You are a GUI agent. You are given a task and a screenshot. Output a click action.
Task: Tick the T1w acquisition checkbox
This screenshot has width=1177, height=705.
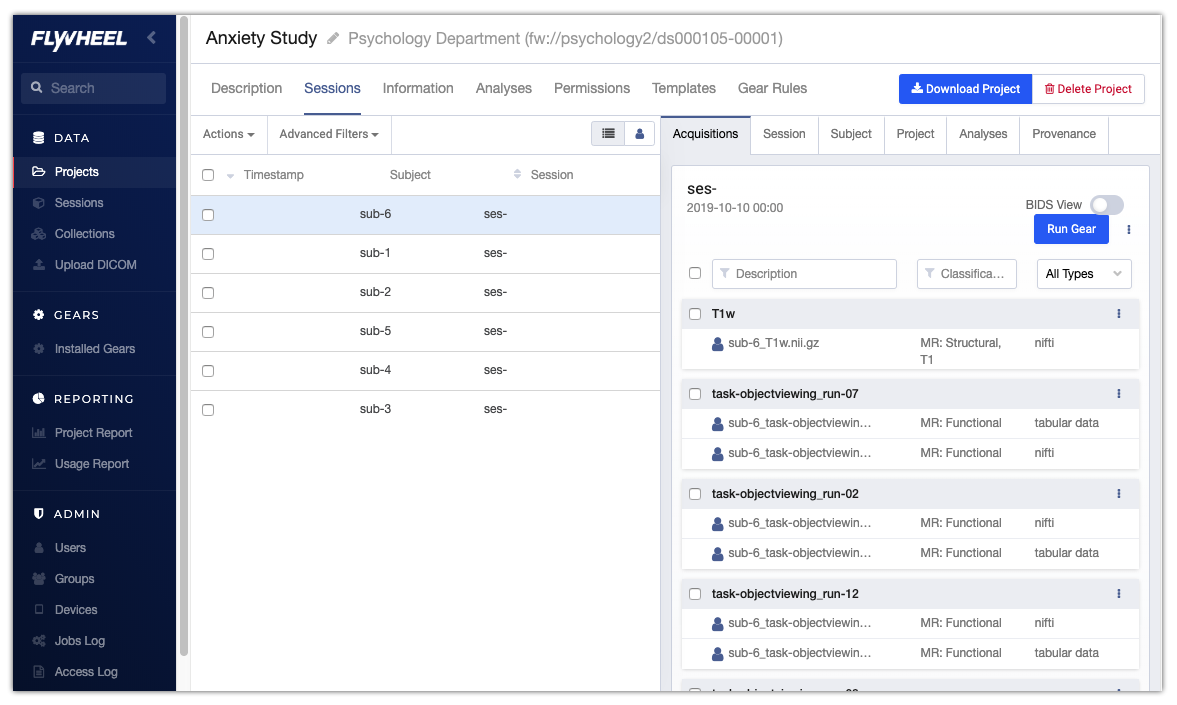[x=695, y=314]
